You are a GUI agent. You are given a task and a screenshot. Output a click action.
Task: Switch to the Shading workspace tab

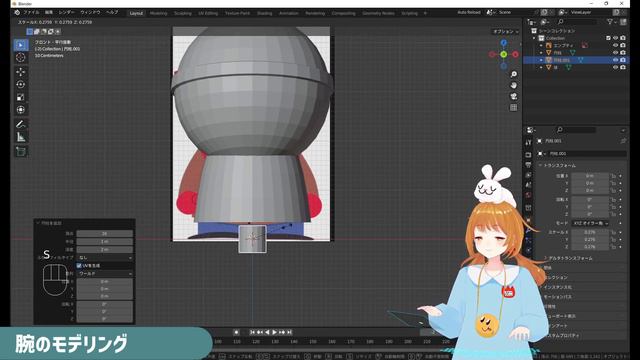coord(264,13)
